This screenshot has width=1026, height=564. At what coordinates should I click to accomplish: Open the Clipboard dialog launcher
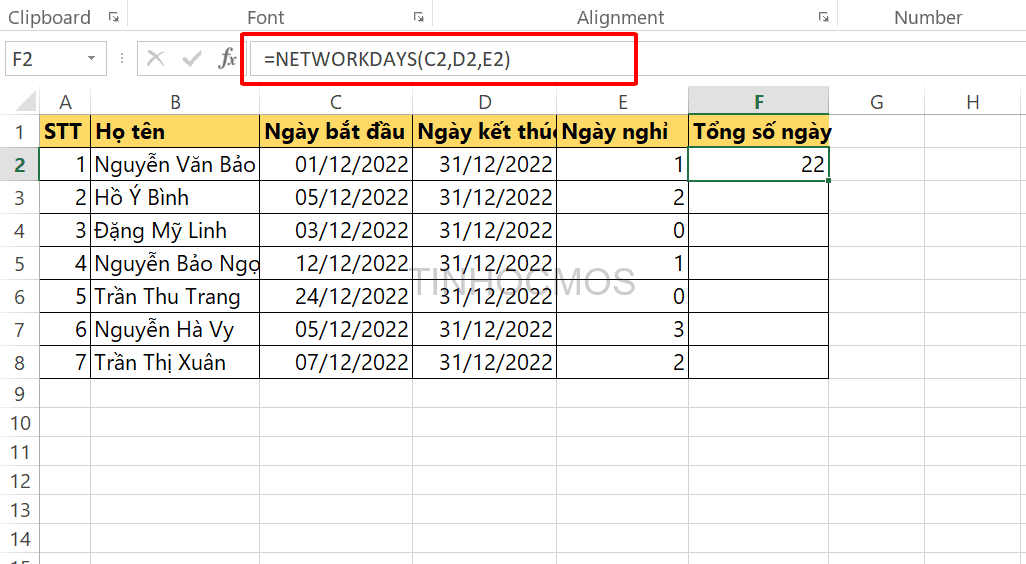[x=114, y=18]
